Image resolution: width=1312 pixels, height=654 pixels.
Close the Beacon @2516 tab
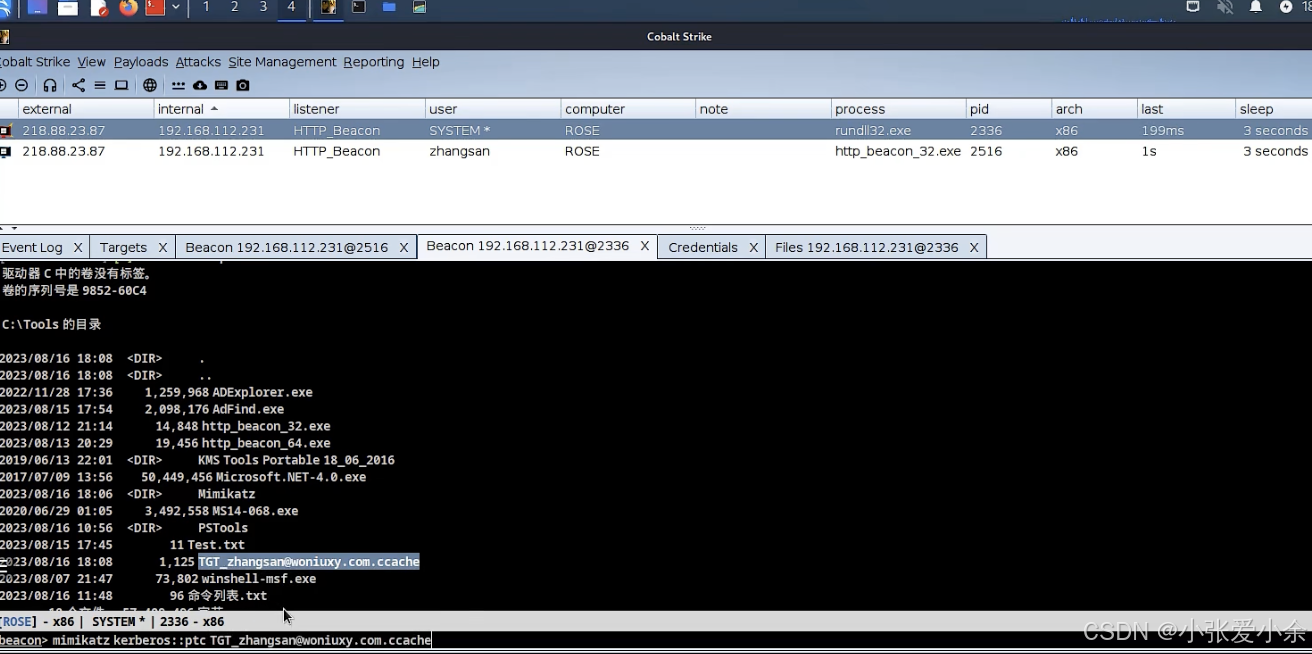tap(404, 247)
